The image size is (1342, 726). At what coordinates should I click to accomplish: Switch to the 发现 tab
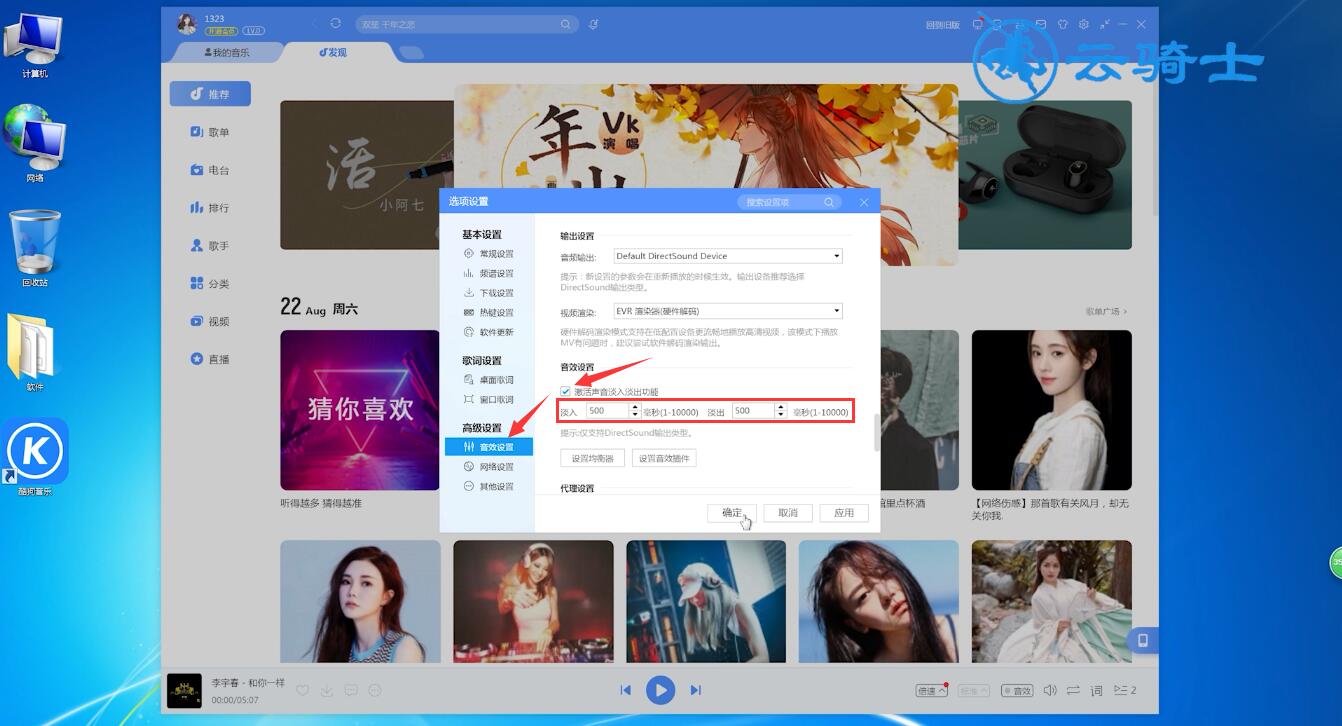pyautogui.click(x=333, y=52)
